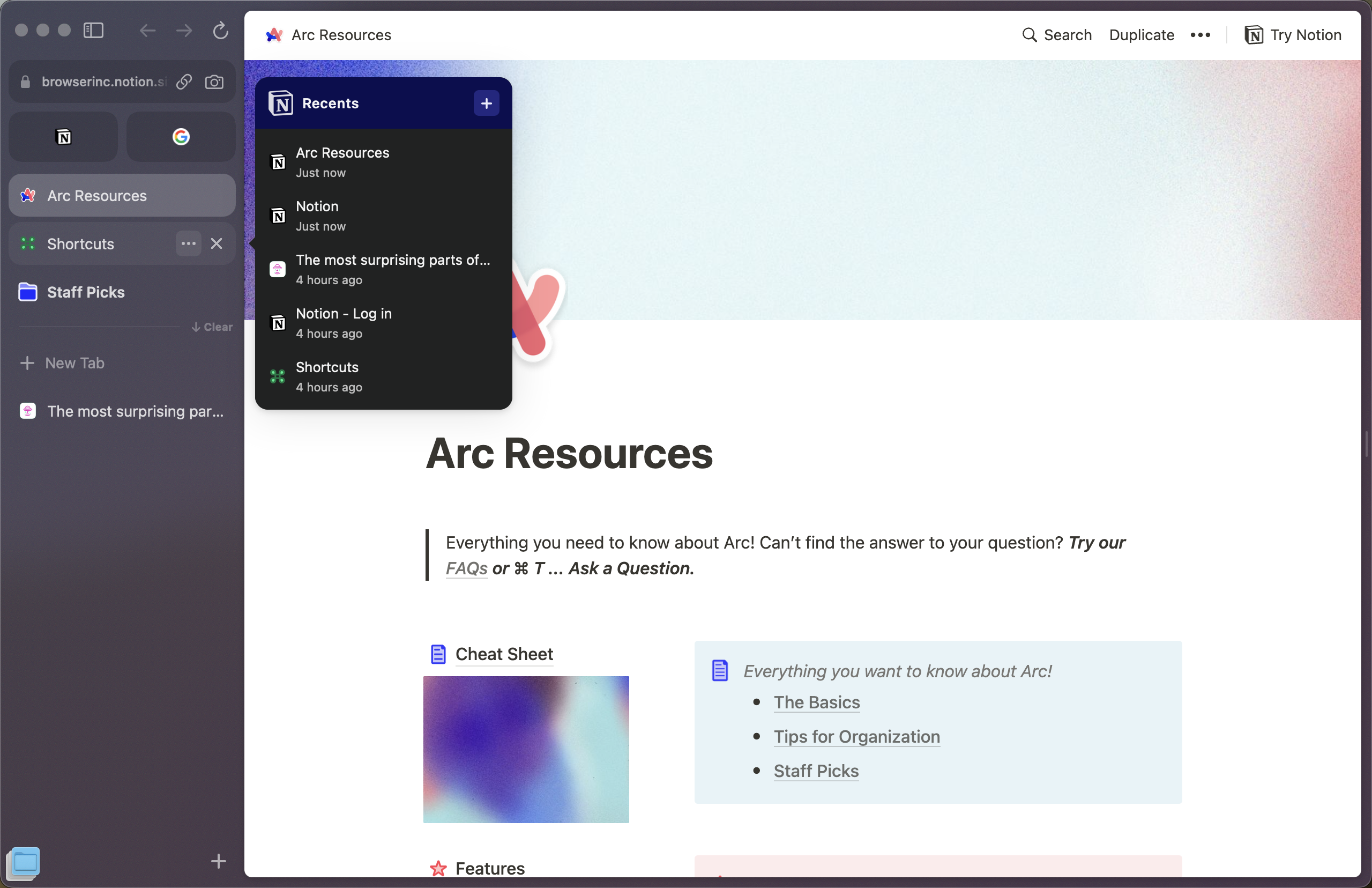Click the site lock icon in URL bar
Image resolution: width=1372 pixels, height=888 pixels.
tap(25, 82)
